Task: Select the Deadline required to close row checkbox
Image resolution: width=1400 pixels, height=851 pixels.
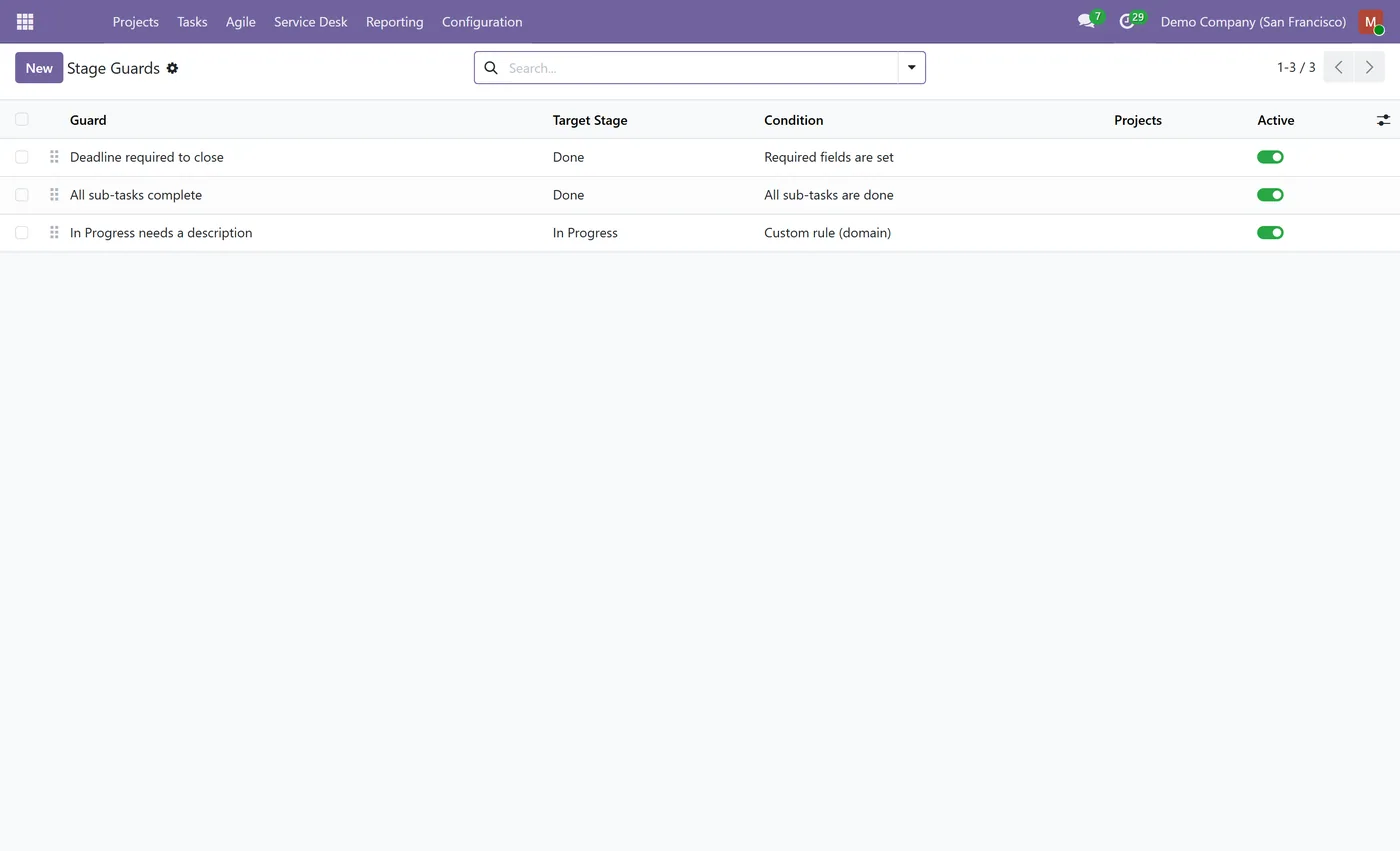Action: pyautogui.click(x=22, y=157)
